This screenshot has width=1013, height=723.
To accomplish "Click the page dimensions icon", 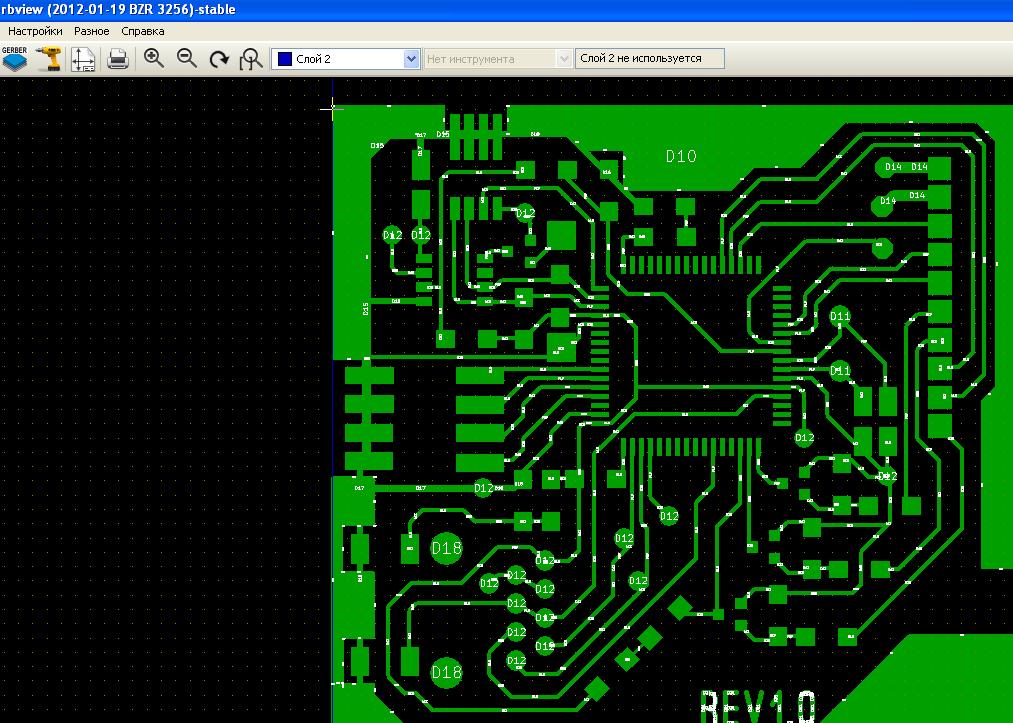I will [x=82, y=58].
